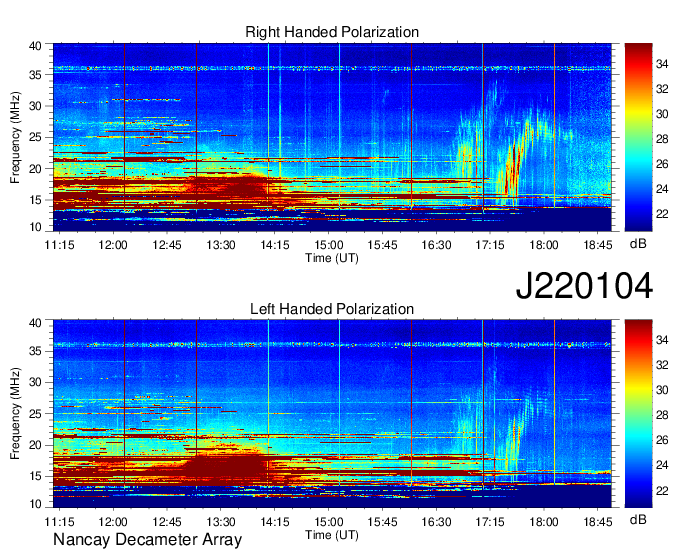Click the Left Handed Polarization title
680x552 pixels.
tap(332, 309)
